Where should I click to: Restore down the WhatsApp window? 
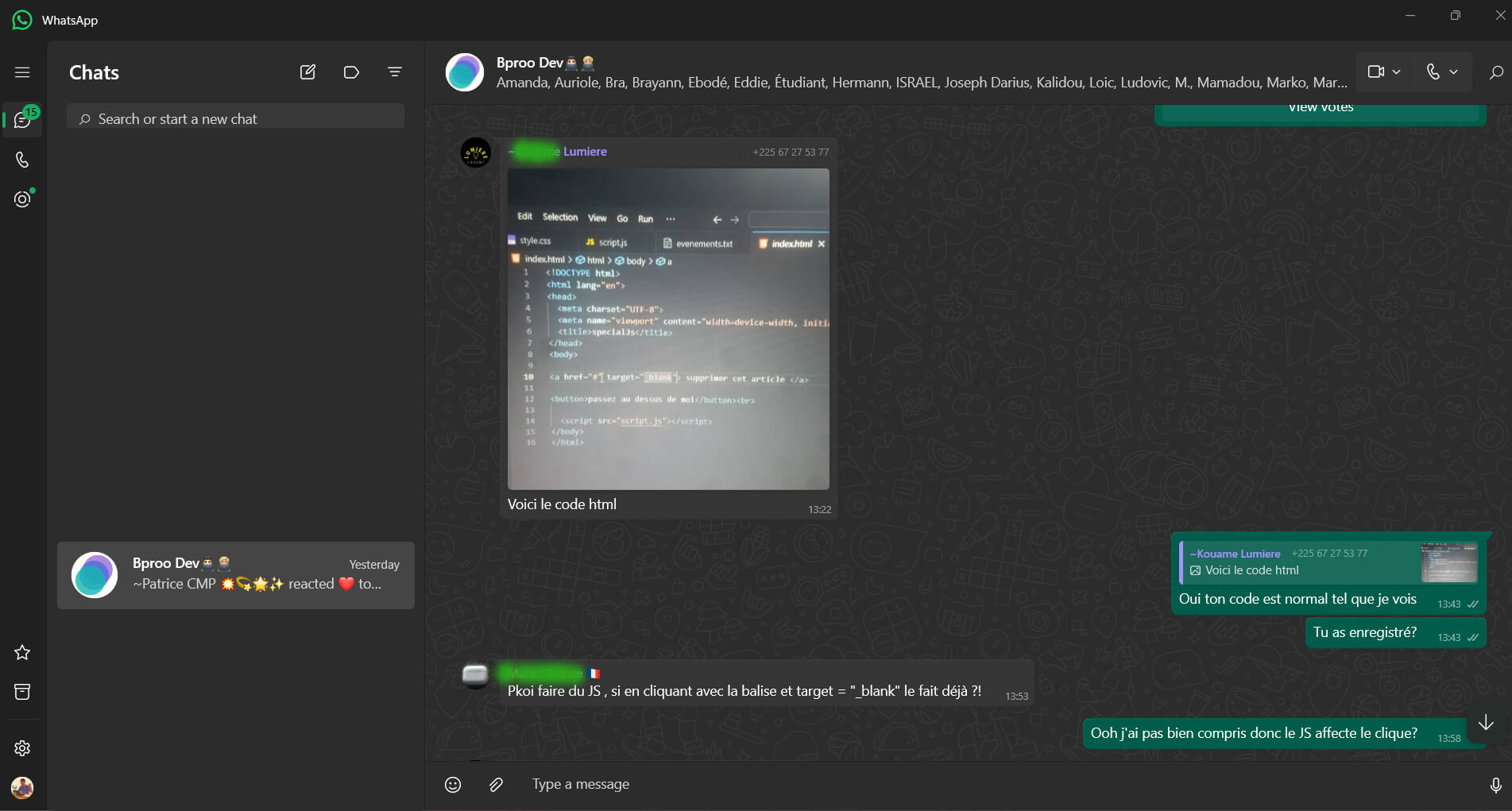pyautogui.click(x=1455, y=15)
